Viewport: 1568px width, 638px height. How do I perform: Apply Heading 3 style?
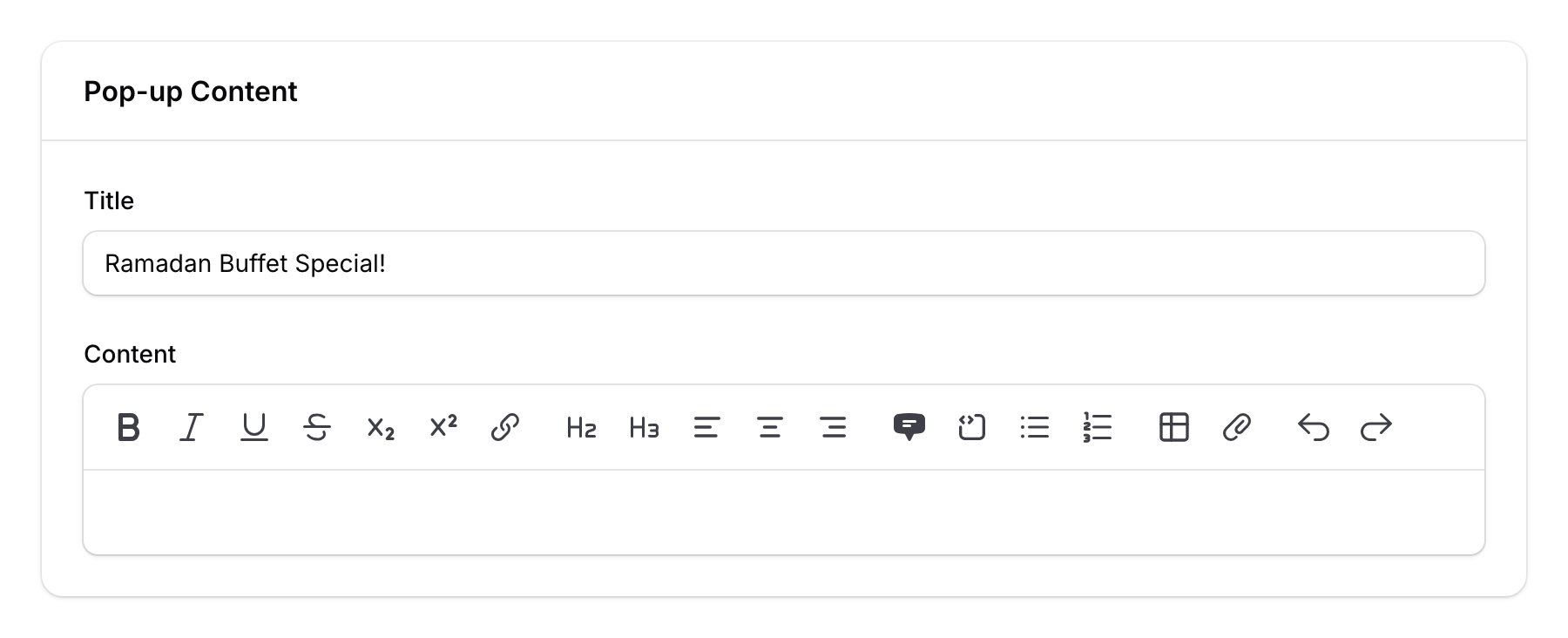click(643, 427)
